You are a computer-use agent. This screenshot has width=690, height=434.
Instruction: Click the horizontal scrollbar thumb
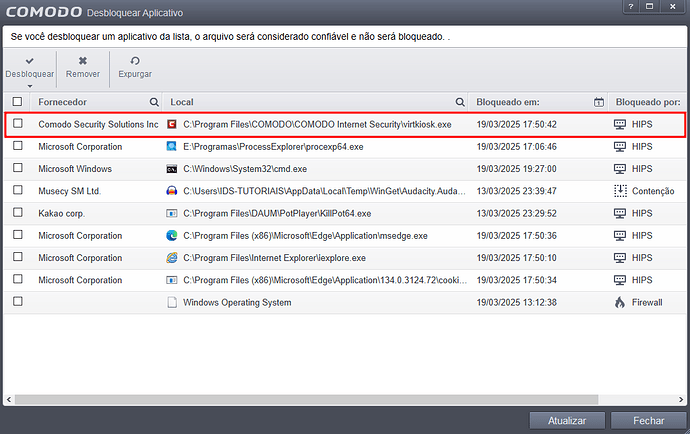click(x=306, y=400)
